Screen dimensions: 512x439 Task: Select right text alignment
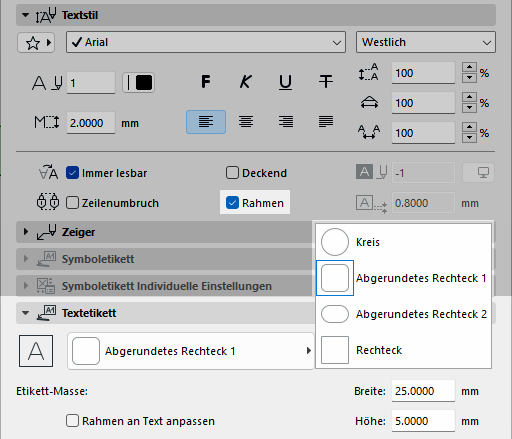click(286, 122)
